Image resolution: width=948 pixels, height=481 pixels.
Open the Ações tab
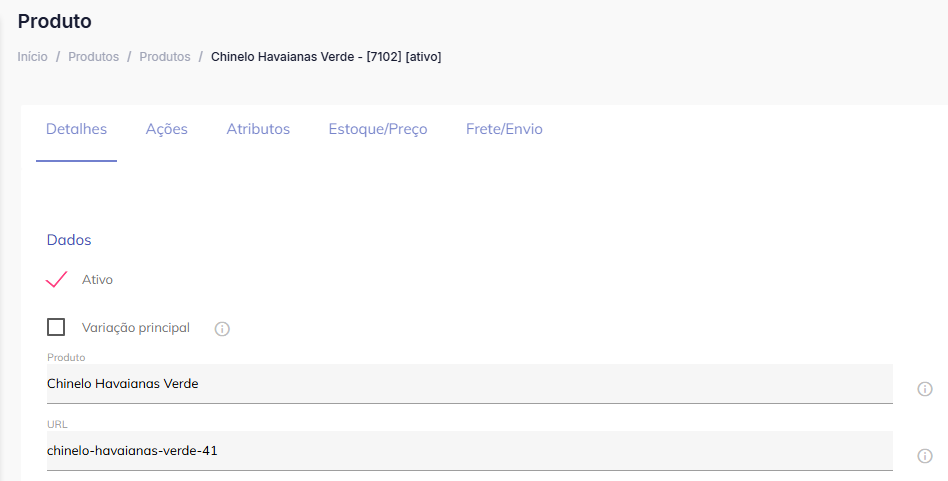tap(166, 129)
